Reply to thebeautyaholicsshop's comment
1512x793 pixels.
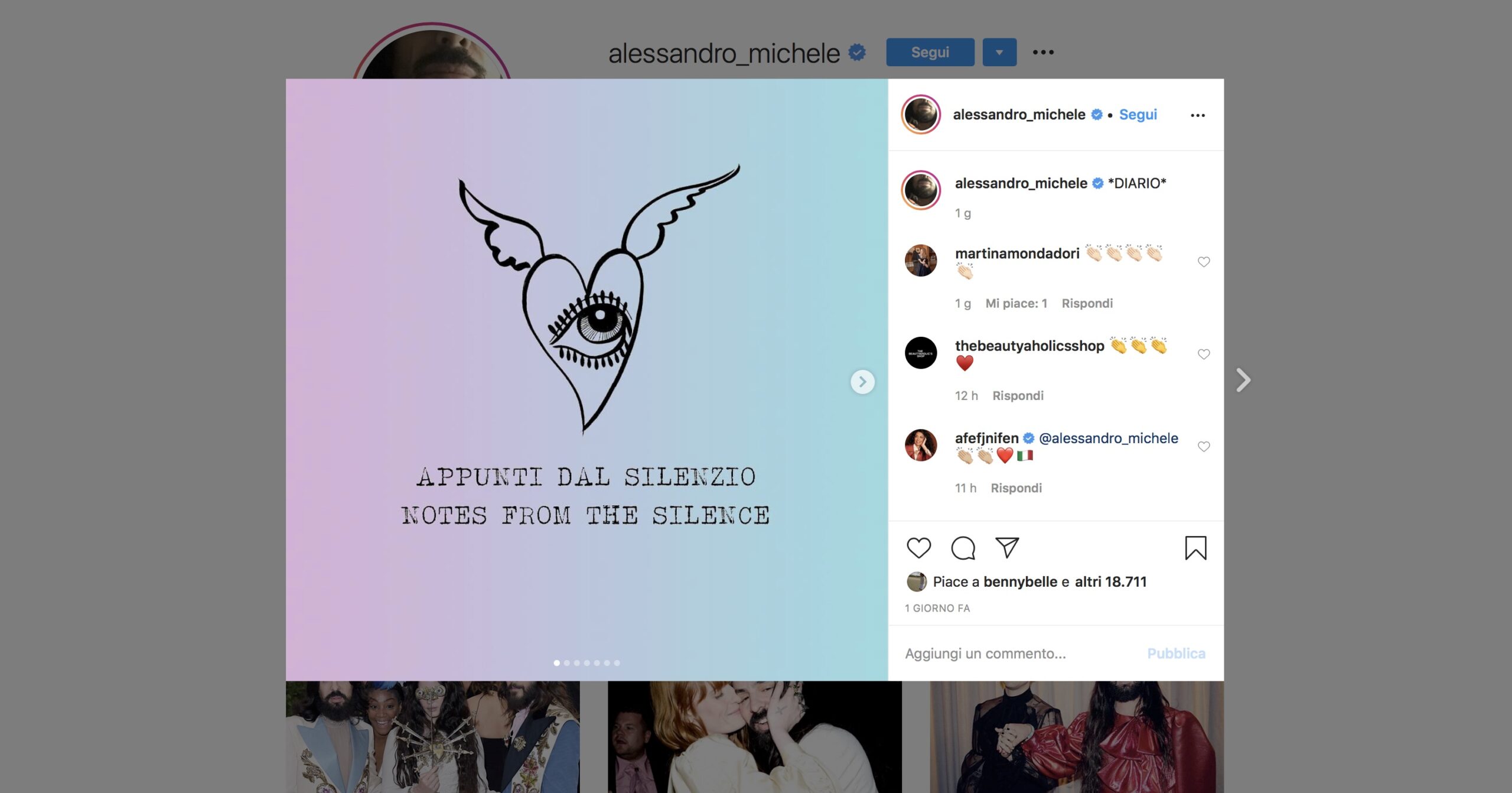pyautogui.click(x=1018, y=395)
